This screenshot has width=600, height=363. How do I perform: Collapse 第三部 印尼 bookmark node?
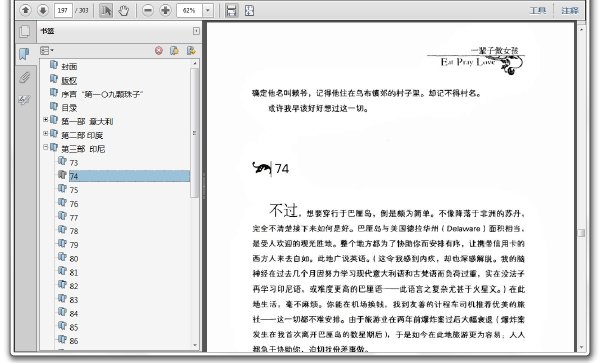tap(46, 147)
